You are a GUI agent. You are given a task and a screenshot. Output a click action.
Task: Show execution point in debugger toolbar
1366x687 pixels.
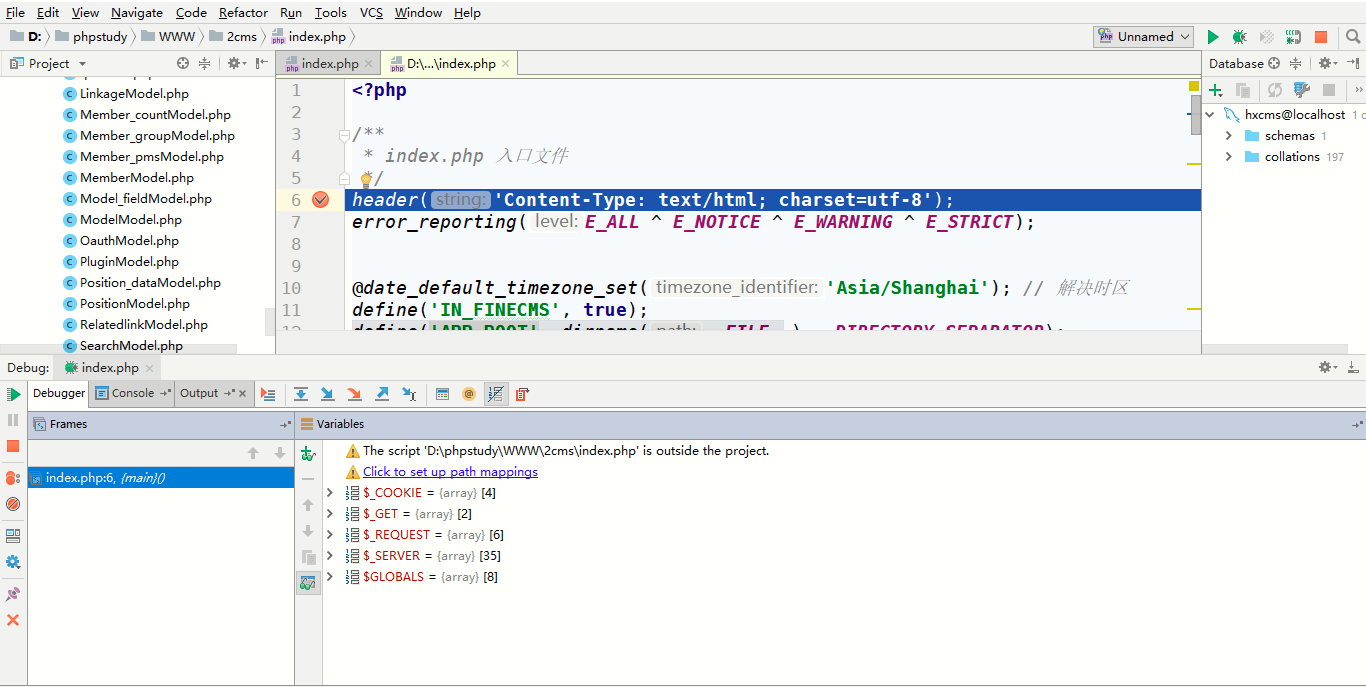tap(268, 394)
